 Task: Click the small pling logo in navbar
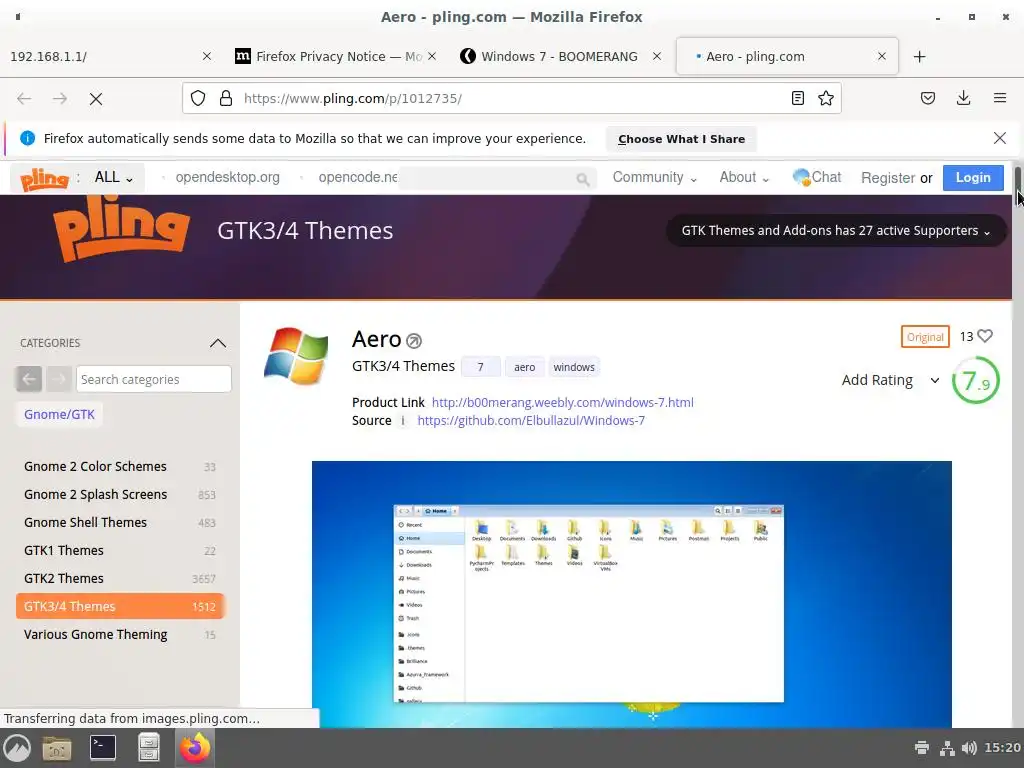click(44, 178)
